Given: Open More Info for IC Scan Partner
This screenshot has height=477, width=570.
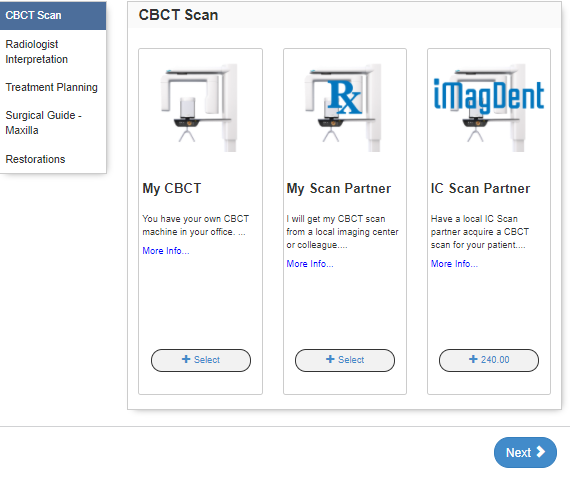Looking at the screenshot, I should pyautogui.click(x=454, y=264).
